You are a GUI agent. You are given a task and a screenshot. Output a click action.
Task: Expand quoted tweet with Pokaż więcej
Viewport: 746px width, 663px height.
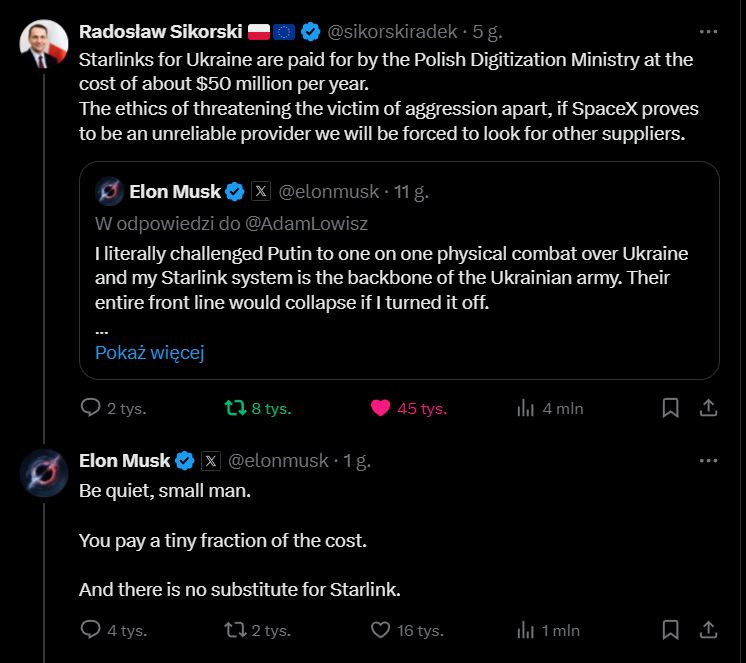click(149, 352)
